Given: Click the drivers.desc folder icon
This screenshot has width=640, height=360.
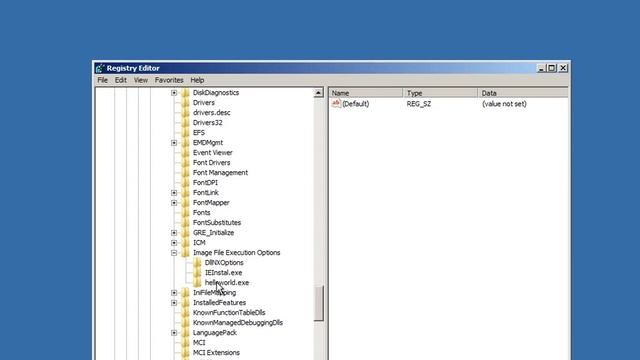Looking at the screenshot, I should click(x=185, y=113).
